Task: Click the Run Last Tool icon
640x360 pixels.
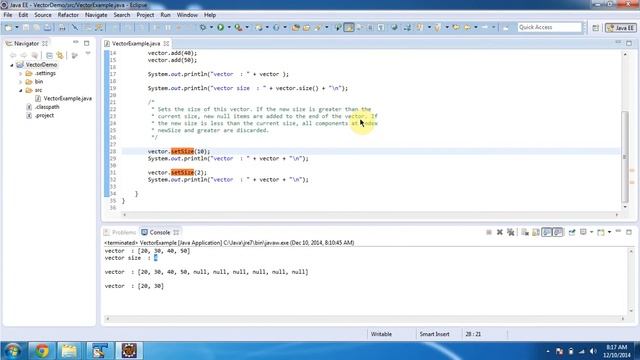Action: tap(238, 27)
